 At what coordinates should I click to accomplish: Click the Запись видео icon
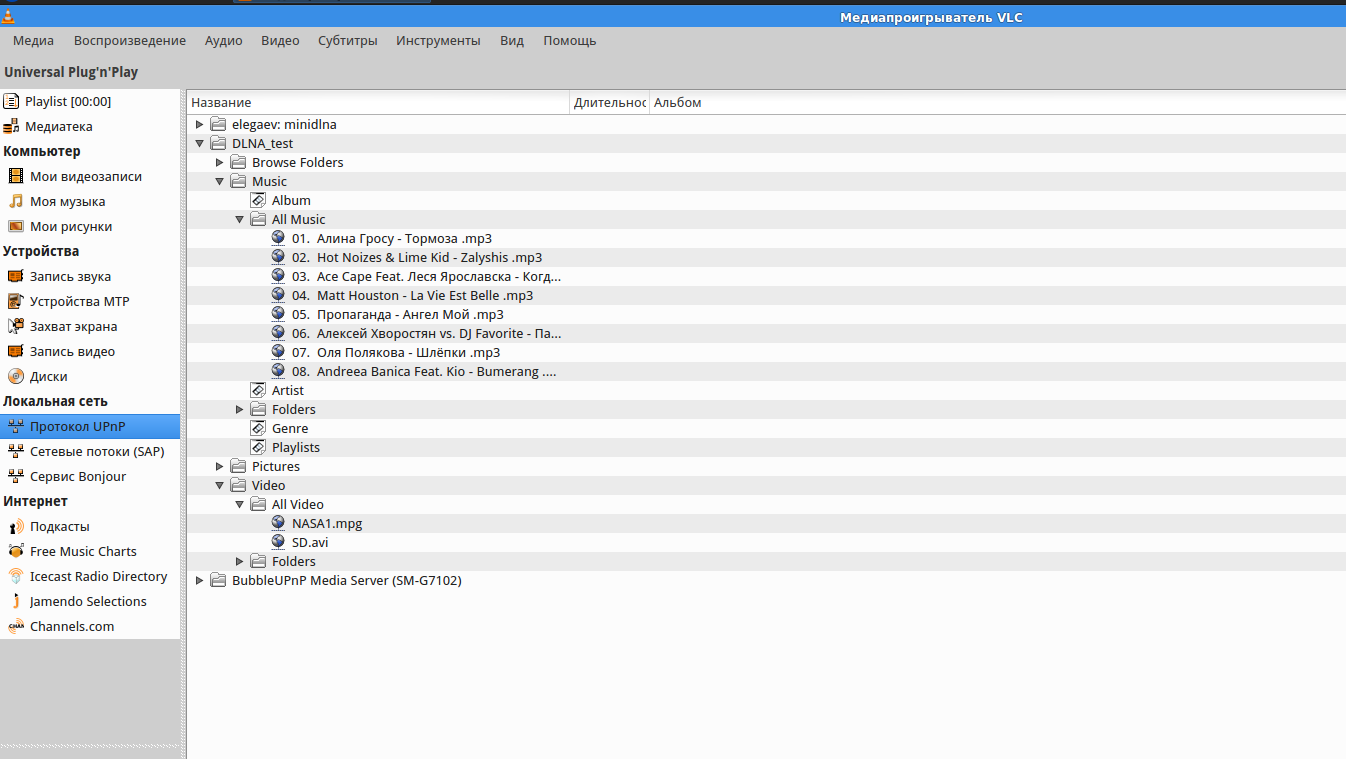[x=15, y=351]
